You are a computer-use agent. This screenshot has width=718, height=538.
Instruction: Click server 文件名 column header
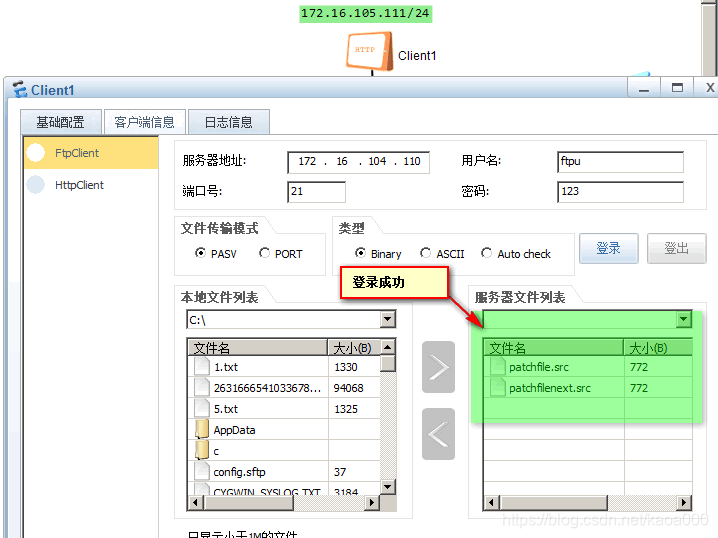[554, 348]
